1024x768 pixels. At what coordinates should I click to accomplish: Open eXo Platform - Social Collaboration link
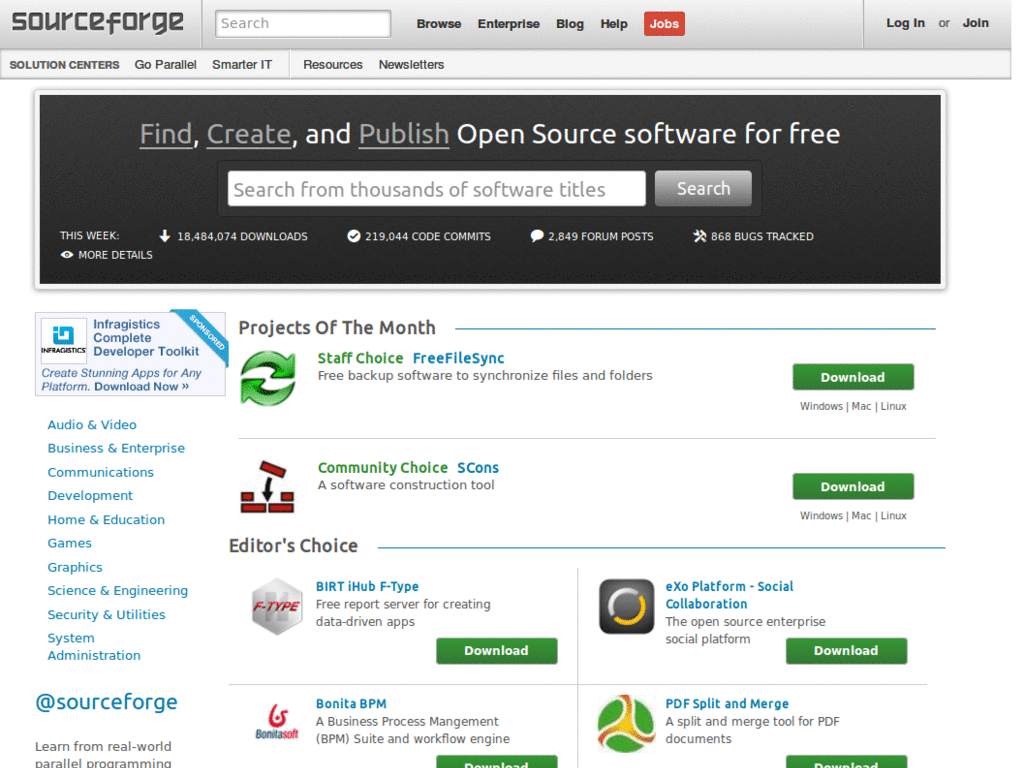tap(729, 595)
